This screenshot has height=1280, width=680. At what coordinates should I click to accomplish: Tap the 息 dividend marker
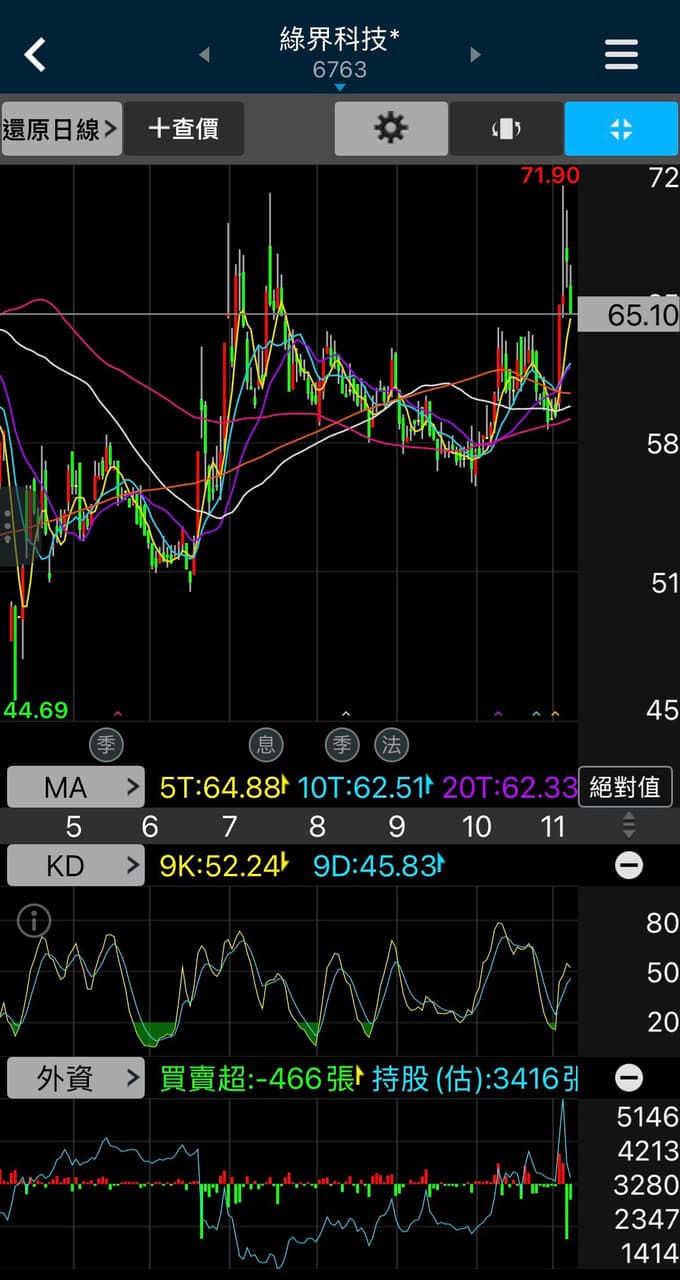click(x=265, y=744)
